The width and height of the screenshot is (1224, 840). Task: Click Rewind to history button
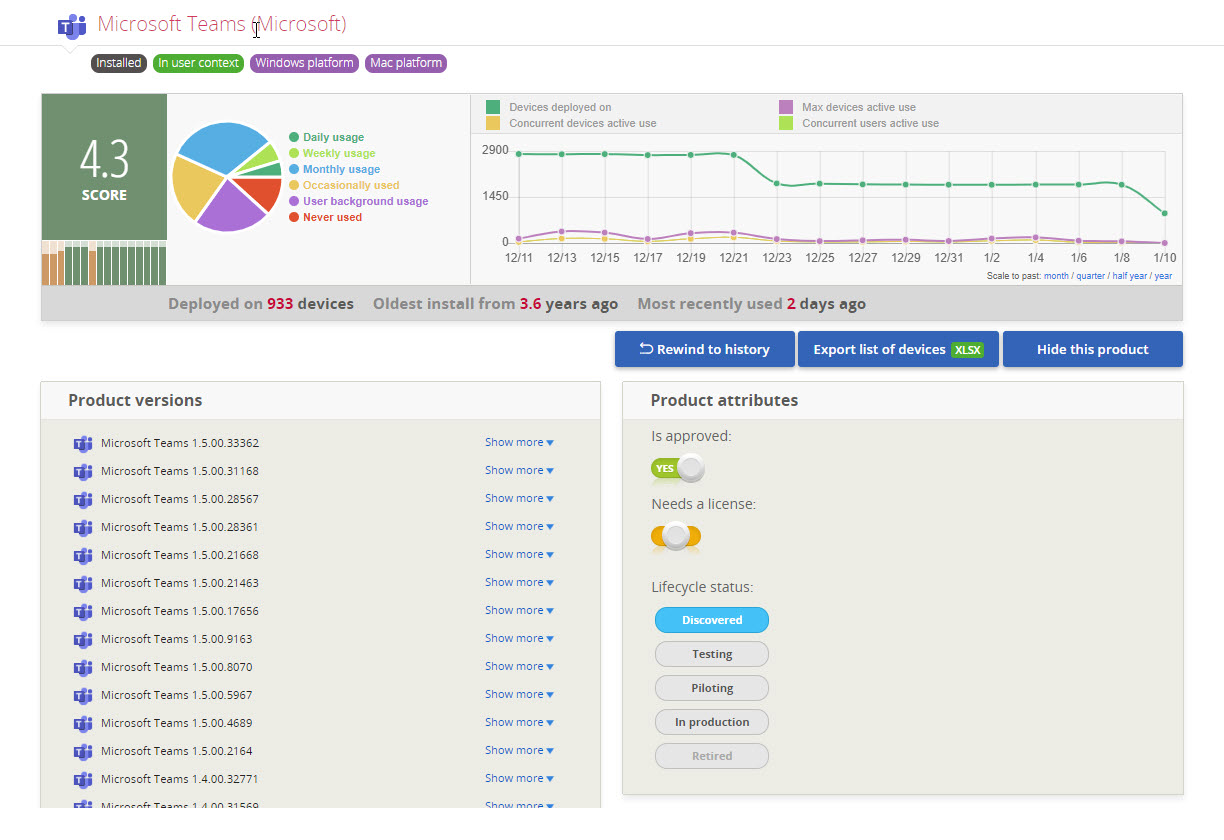click(x=705, y=349)
